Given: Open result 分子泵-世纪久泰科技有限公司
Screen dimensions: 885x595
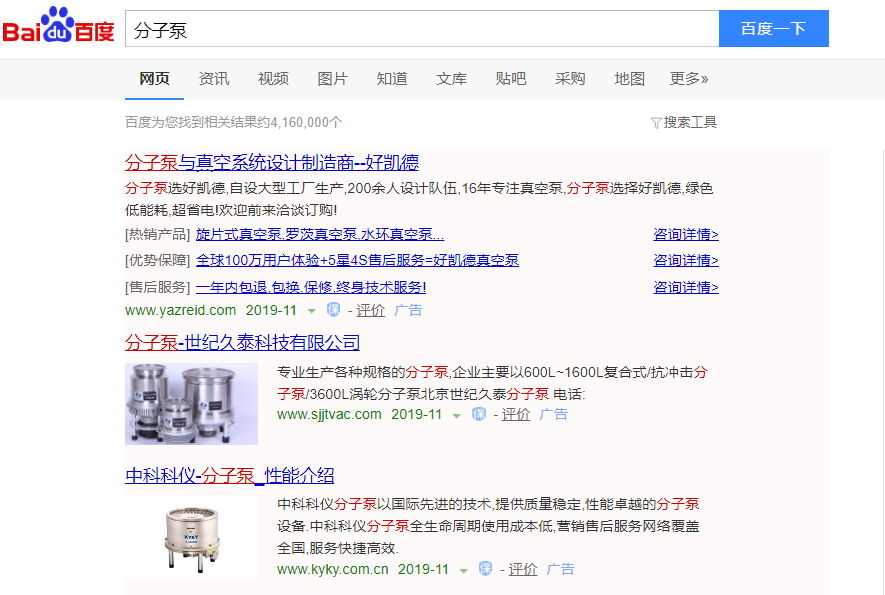Looking at the screenshot, I should [242, 343].
